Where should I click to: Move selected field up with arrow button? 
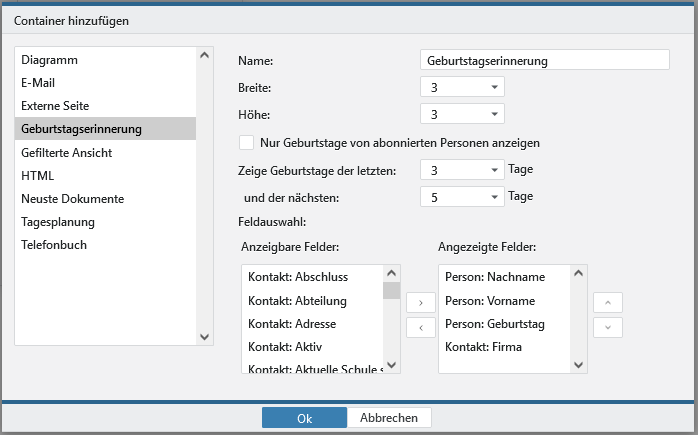pos(608,301)
